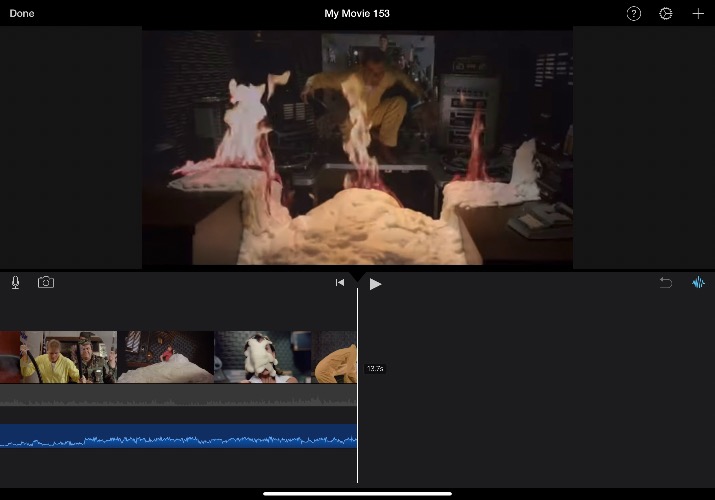Open the help question mark icon
Screen dimensions: 715x500
pyautogui.click(x=633, y=14)
